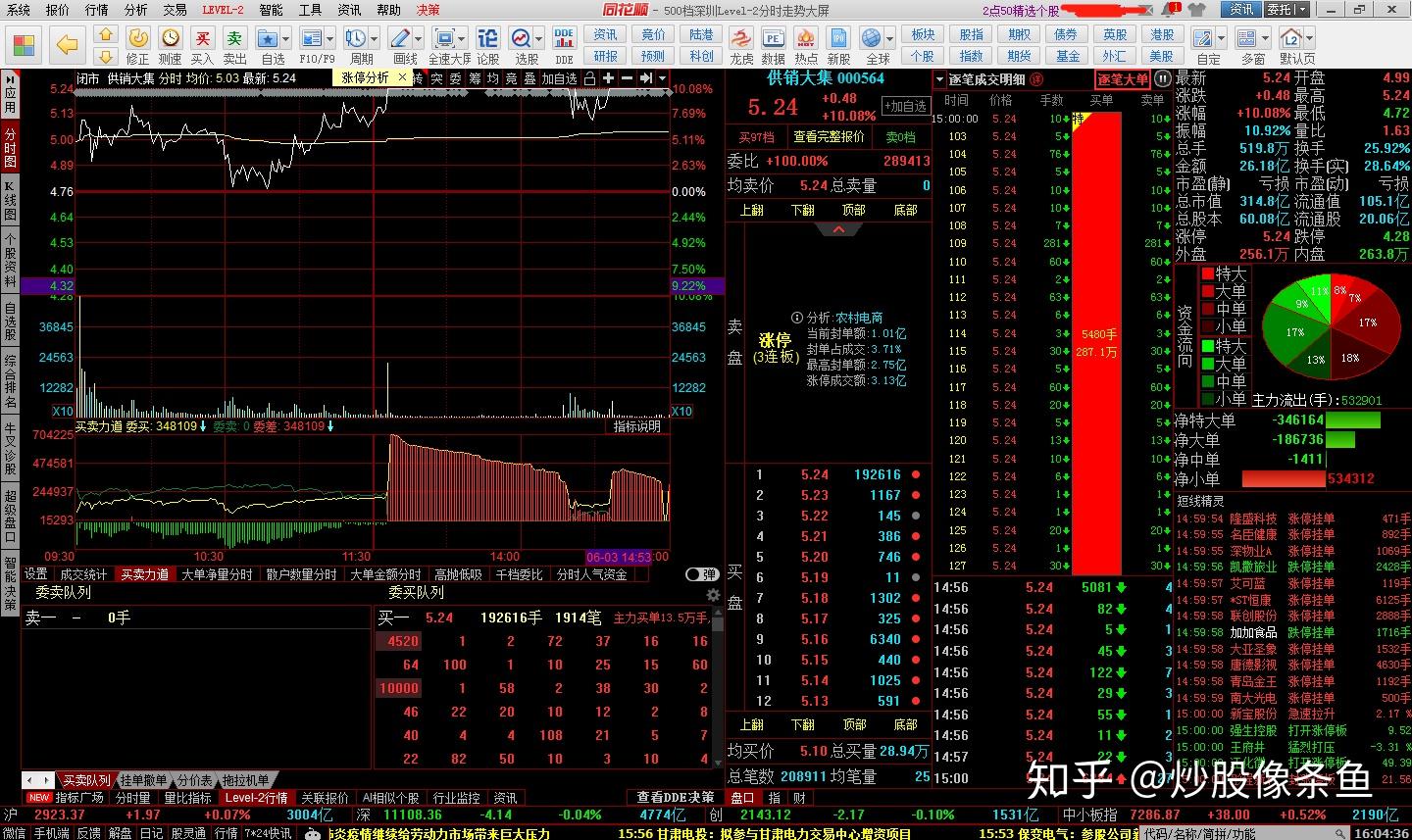Click the 查看完整报价 button
The height and width of the screenshot is (840, 1412).
coord(829,137)
